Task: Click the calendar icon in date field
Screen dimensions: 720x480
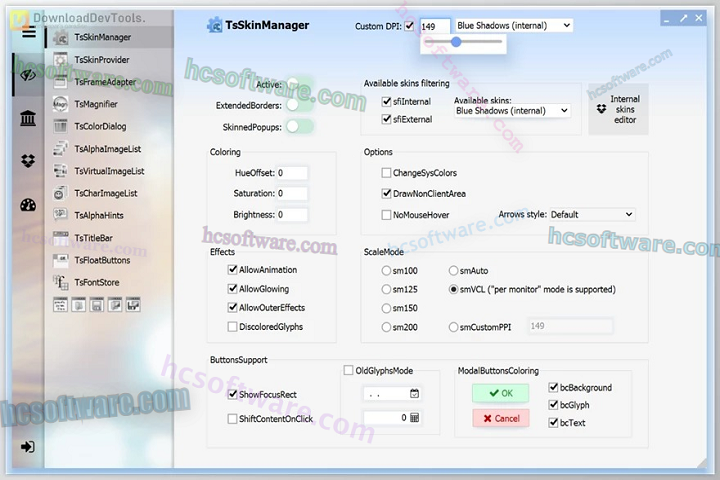Action: tap(414, 394)
